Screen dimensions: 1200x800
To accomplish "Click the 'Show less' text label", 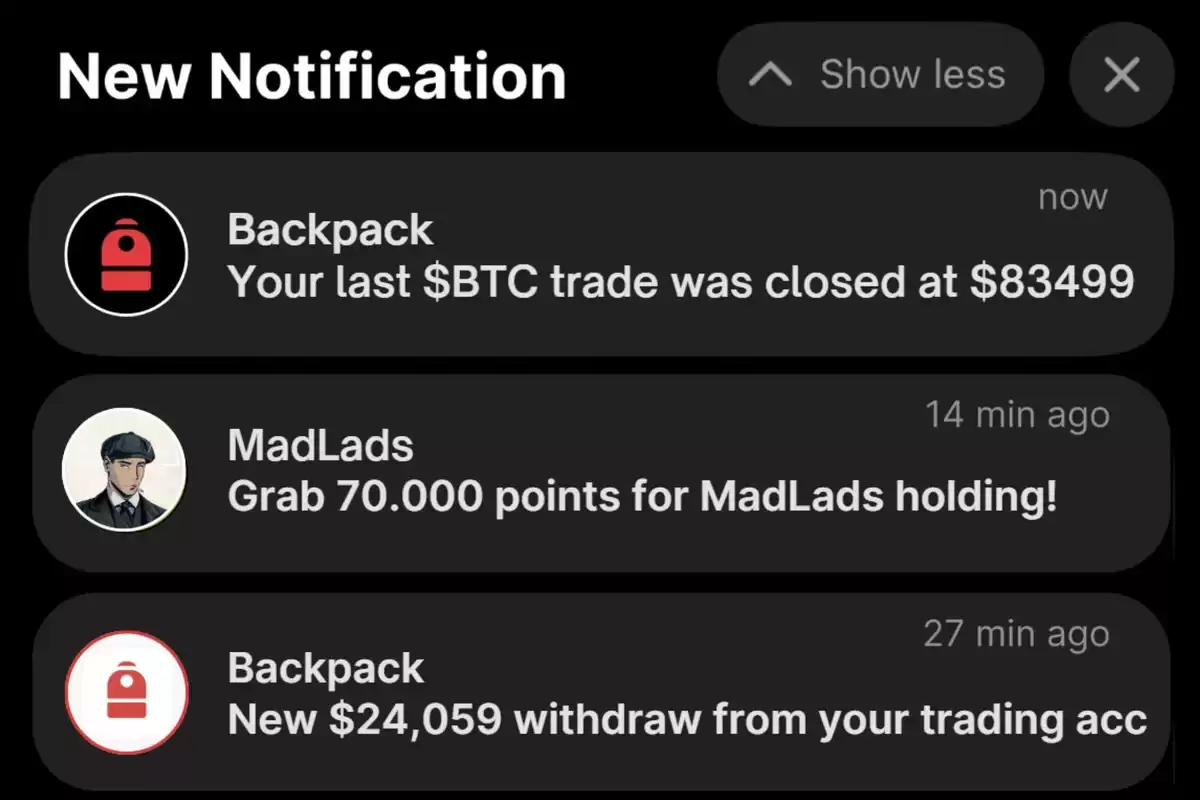I will (x=913, y=74).
